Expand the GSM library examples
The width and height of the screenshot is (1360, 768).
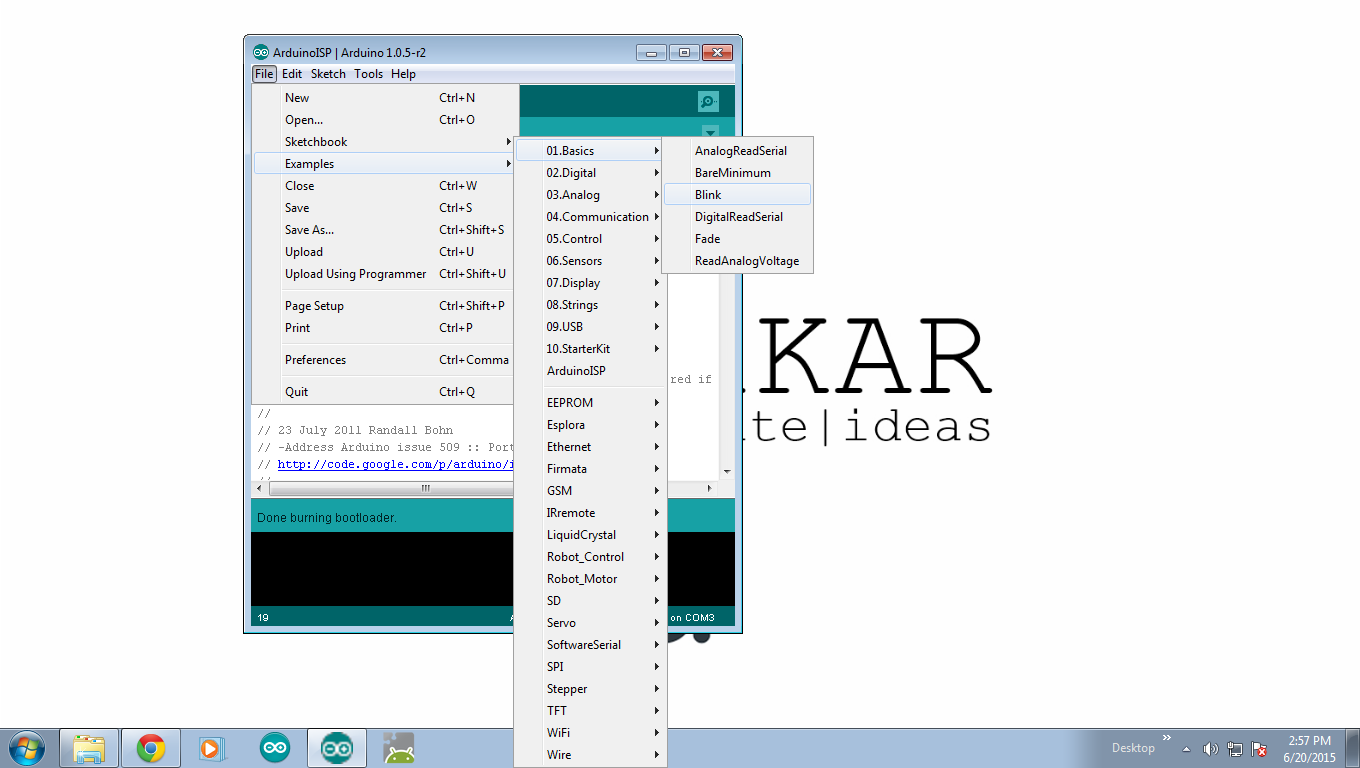point(590,491)
